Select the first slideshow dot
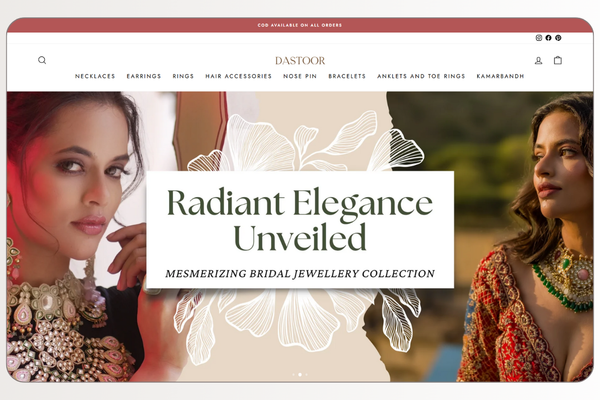 click(293, 375)
